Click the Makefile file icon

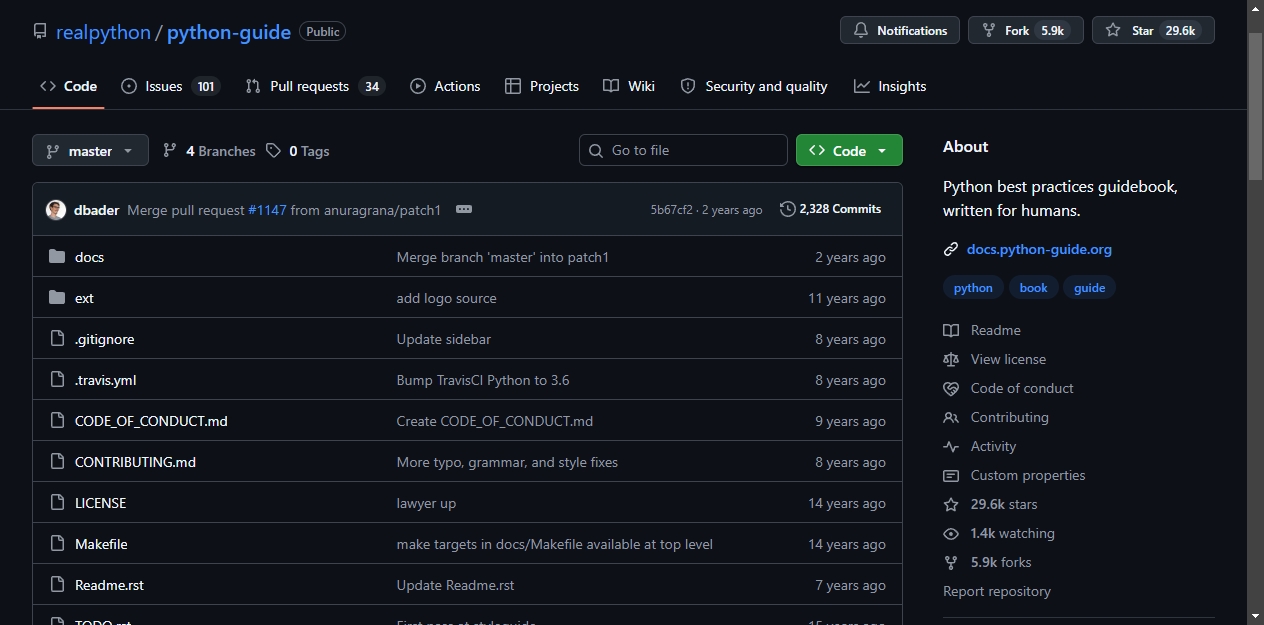[x=57, y=544]
